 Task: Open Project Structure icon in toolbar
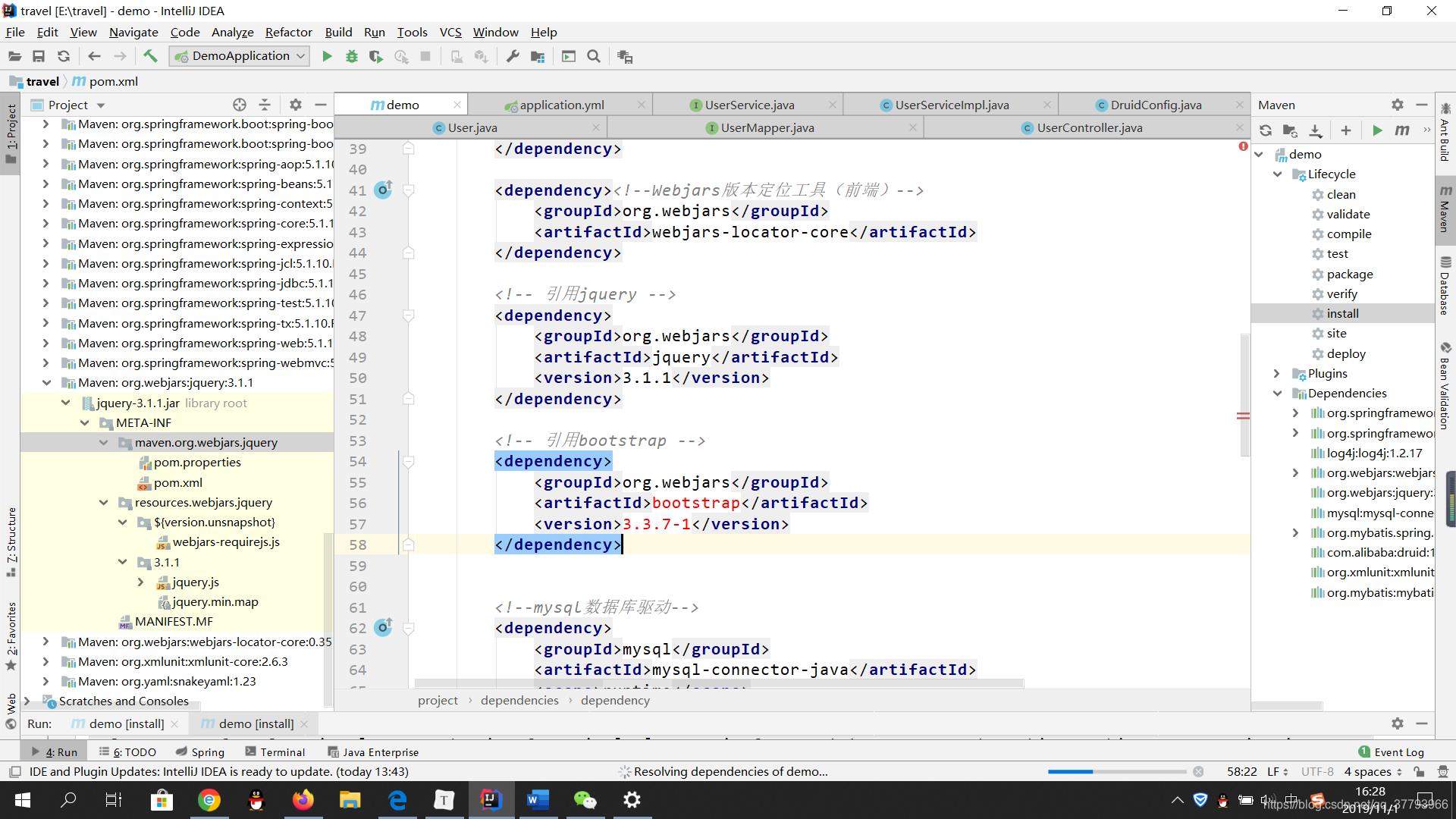click(538, 56)
